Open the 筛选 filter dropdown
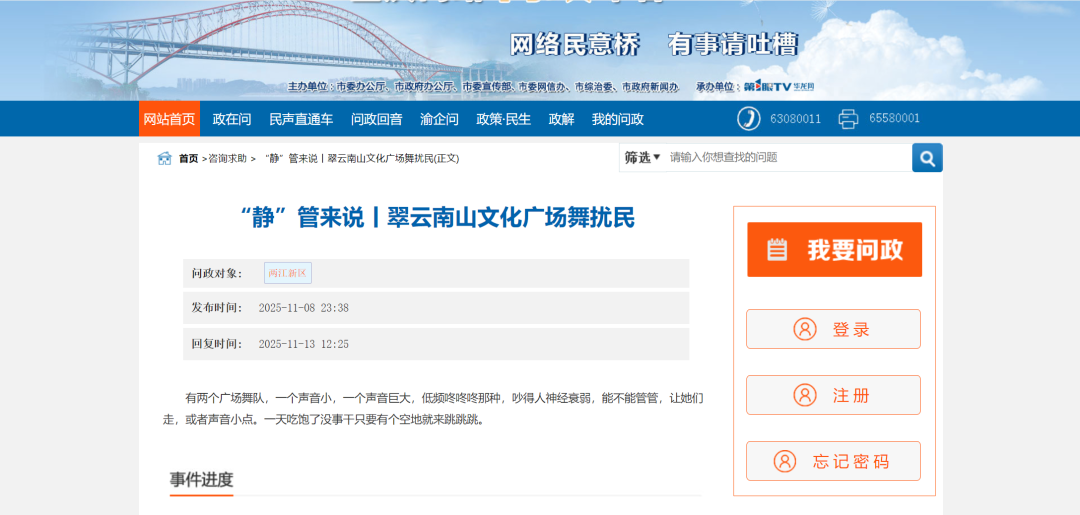The image size is (1080, 515). point(643,158)
